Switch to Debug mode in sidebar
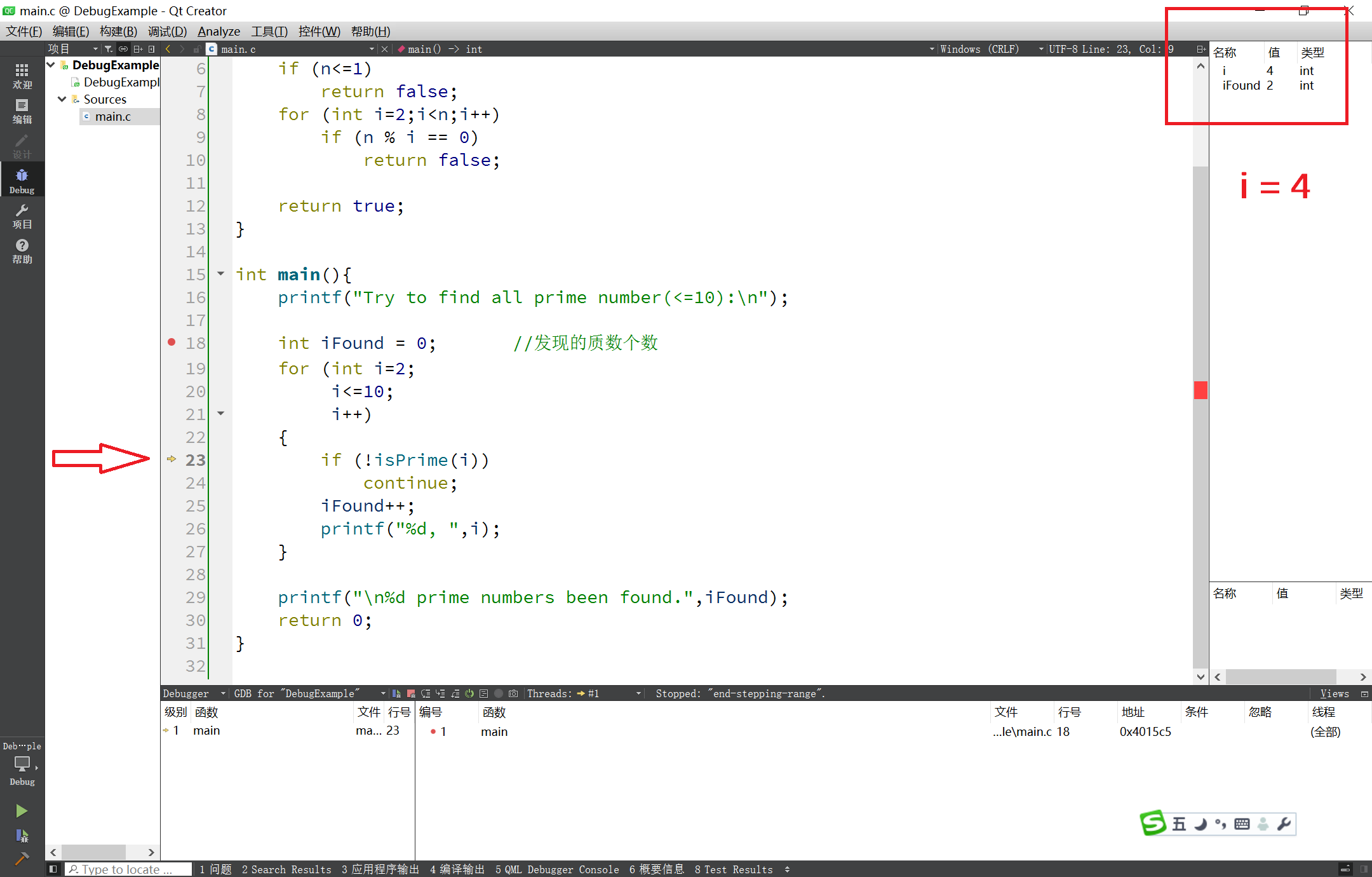The image size is (1372, 877). 22,181
